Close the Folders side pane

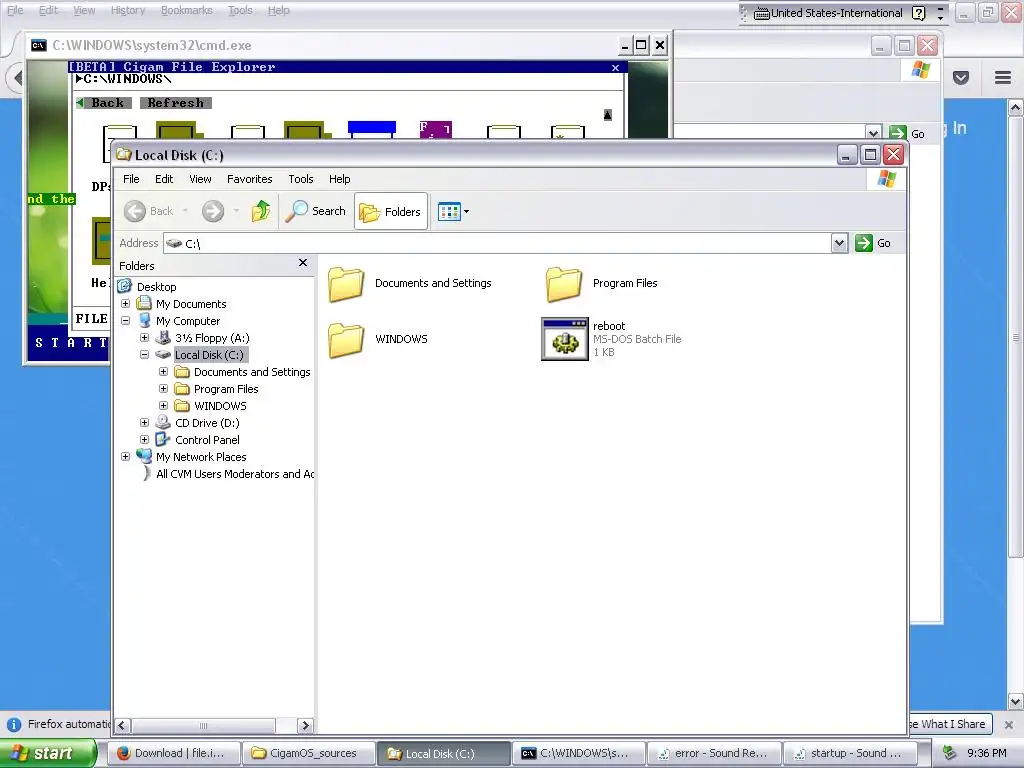[302, 263]
